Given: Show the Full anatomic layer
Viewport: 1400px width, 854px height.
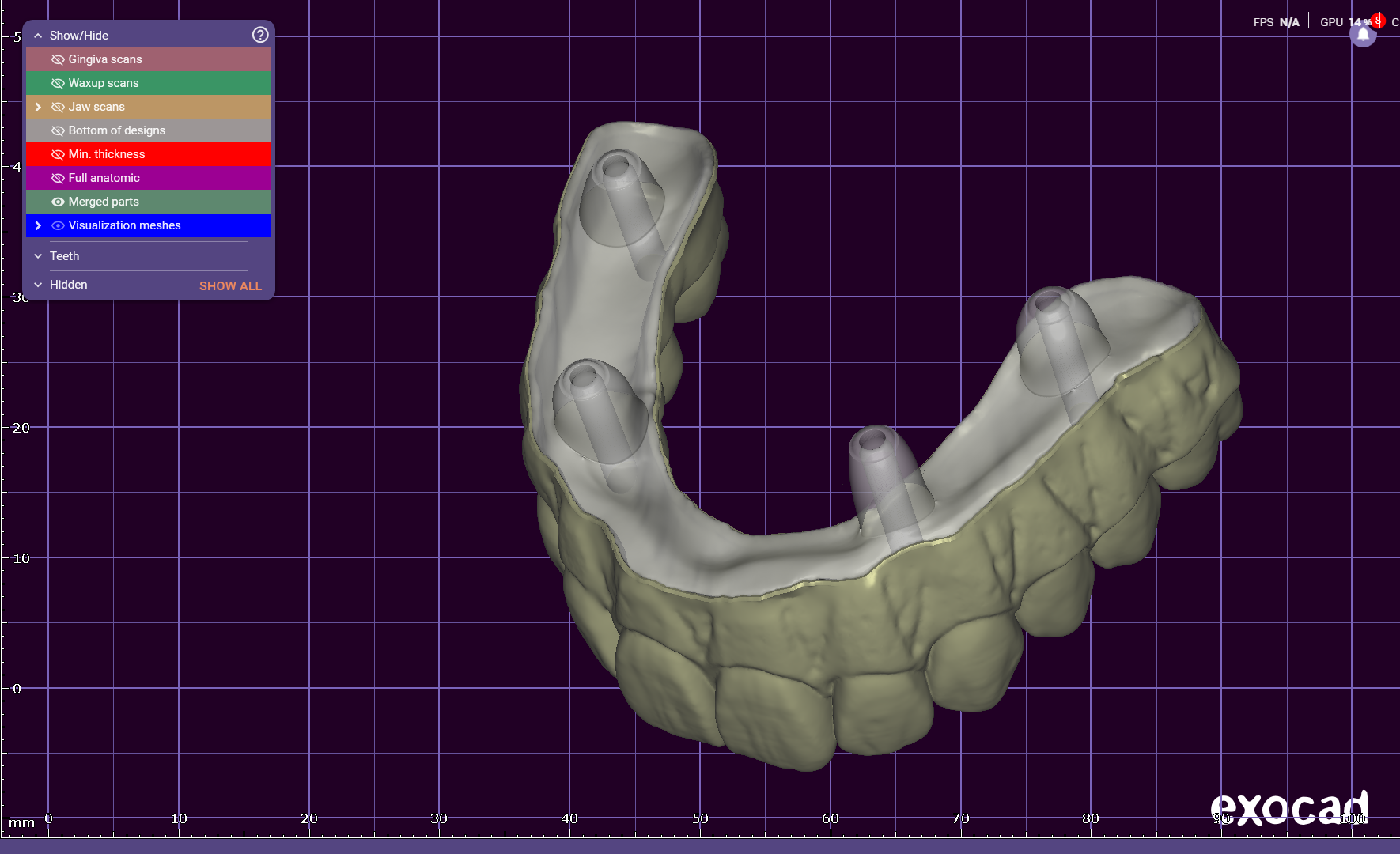Looking at the screenshot, I should point(58,178).
